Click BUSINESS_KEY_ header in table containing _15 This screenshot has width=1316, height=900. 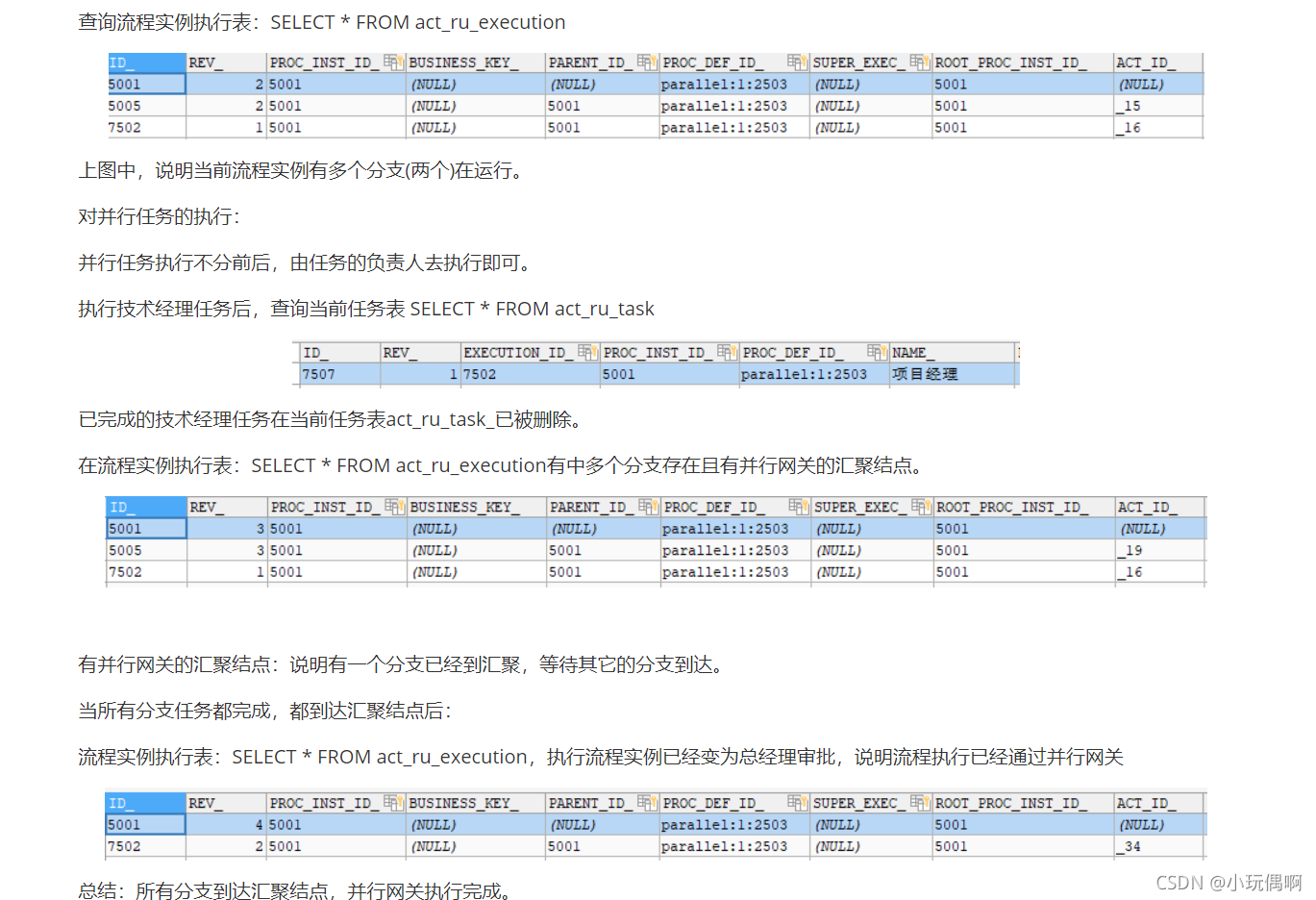[x=476, y=62]
